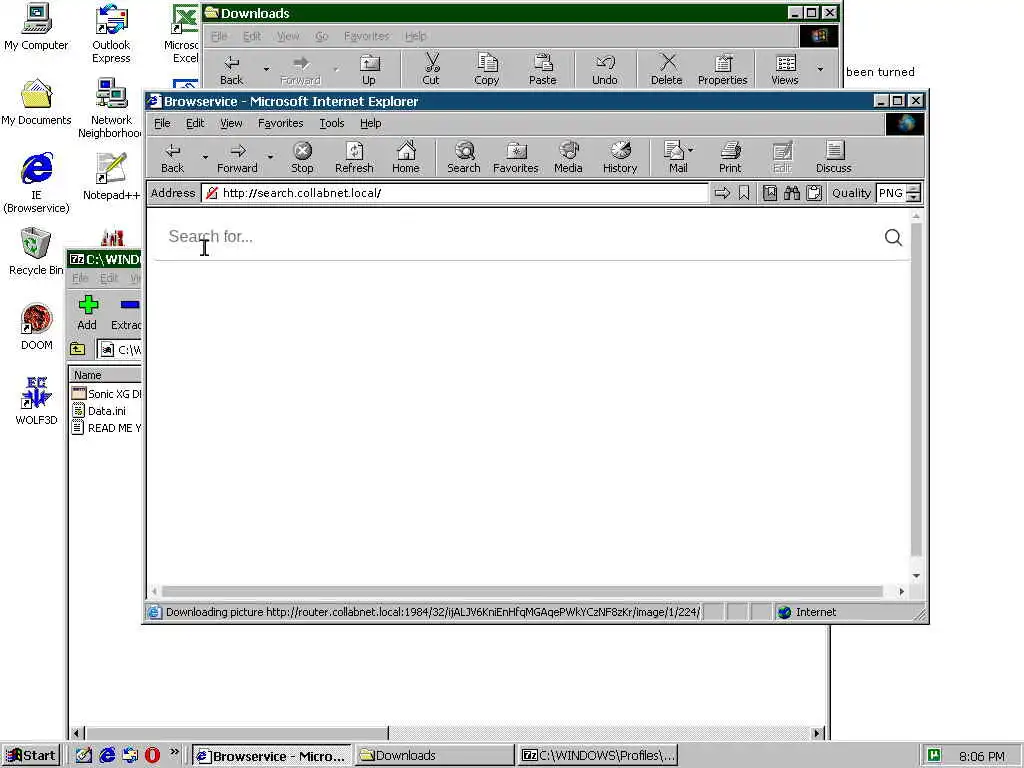
Task: Click the Stop icon in the IE toolbar
Action: pyautogui.click(x=302, y=157)
